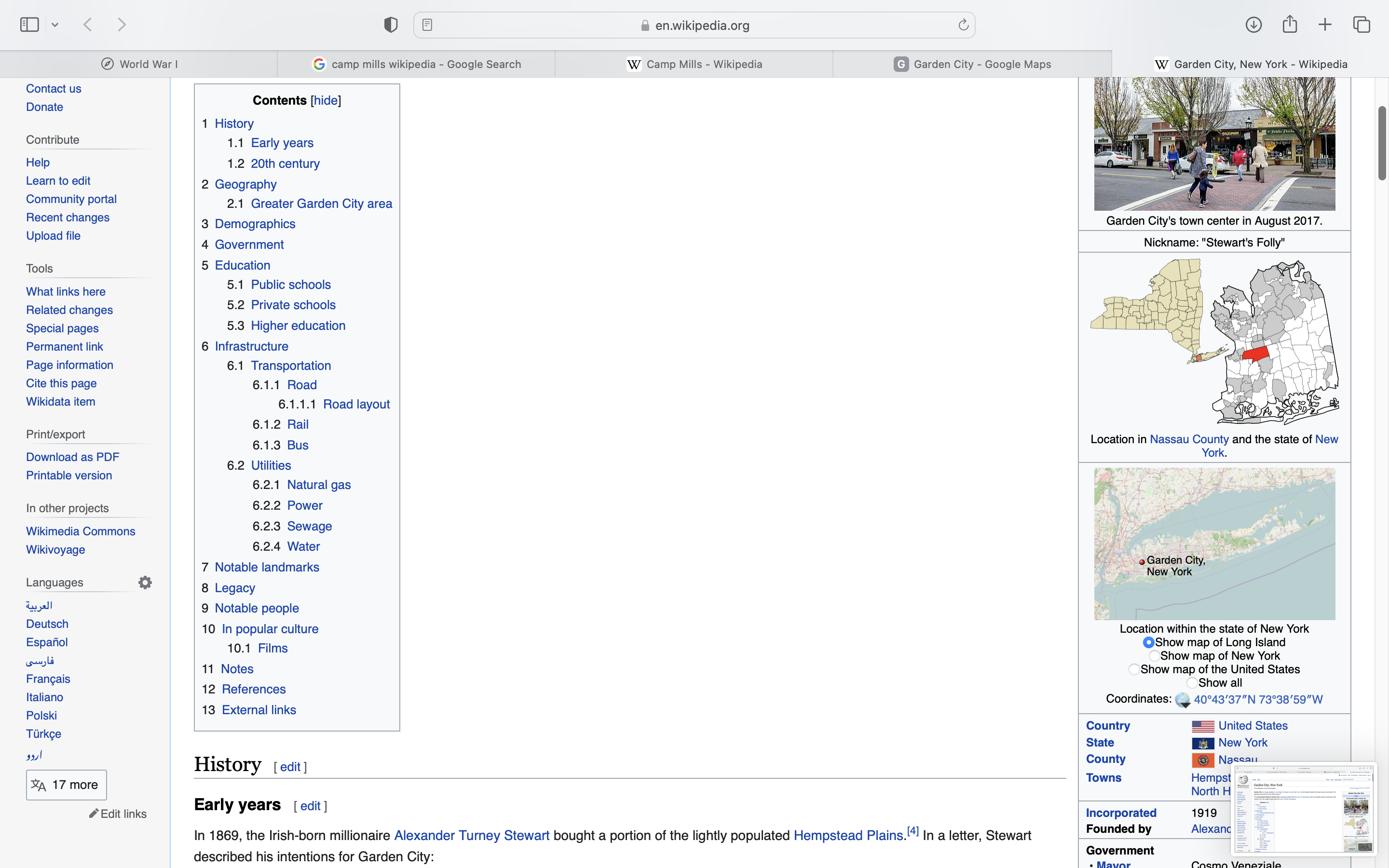Reload the page with the refresh icon

[963, 25]
